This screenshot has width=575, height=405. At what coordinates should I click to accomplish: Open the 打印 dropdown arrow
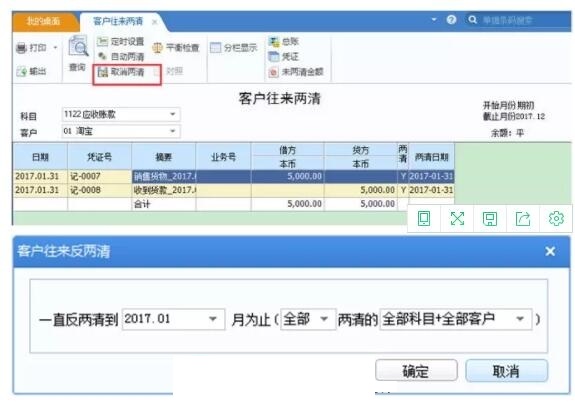pos(55,48)
